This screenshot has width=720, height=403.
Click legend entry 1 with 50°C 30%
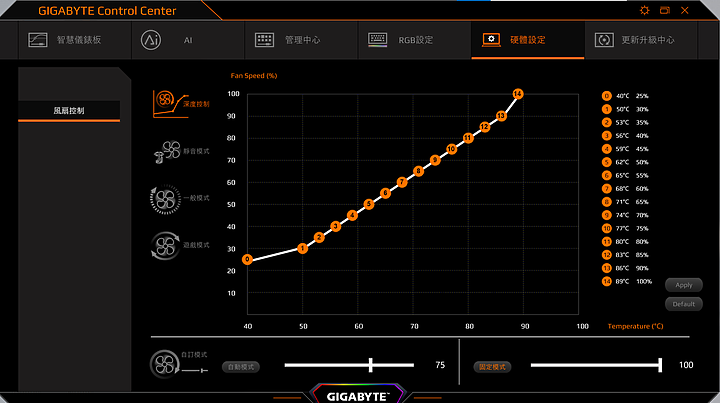[x=625, y=109]
